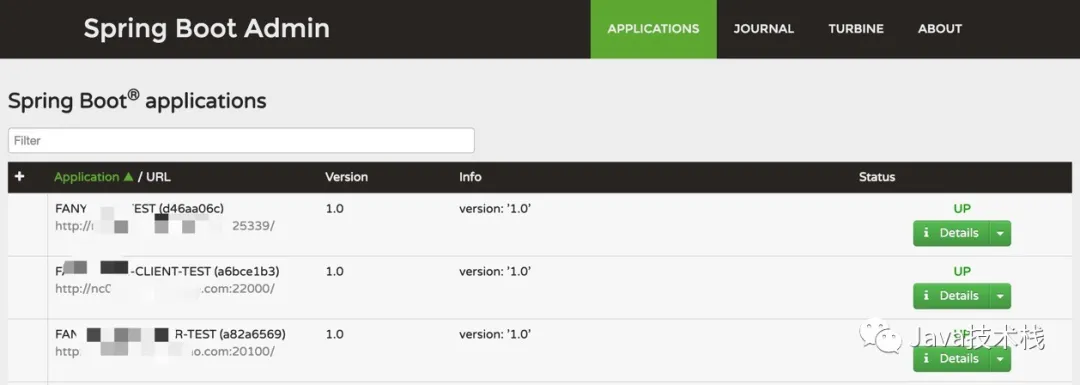Sort by Version column header
The width and height of the screenshot is (1080, 385).
pos(346,177)
